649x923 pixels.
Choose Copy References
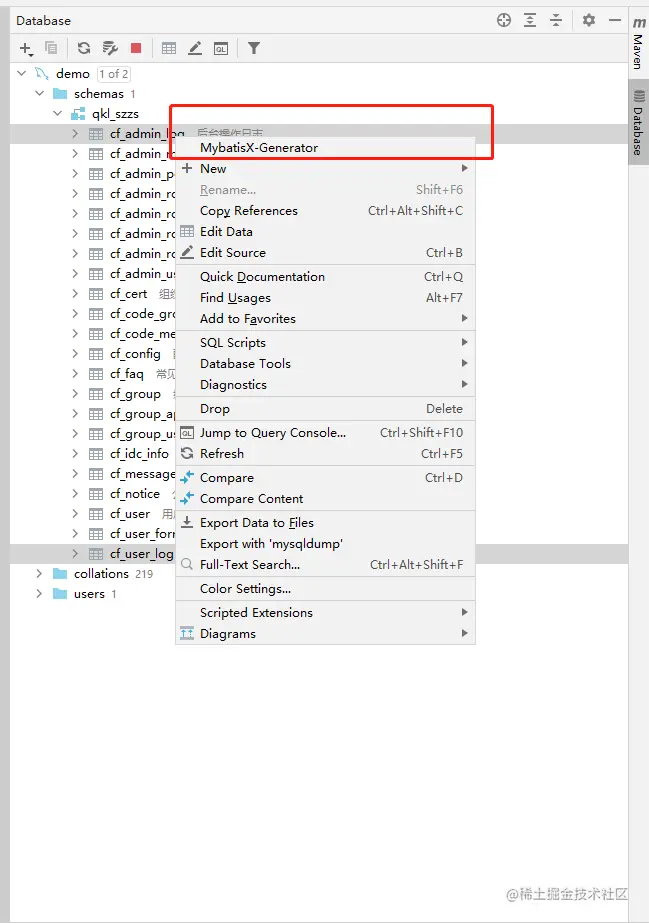[325, 211]
